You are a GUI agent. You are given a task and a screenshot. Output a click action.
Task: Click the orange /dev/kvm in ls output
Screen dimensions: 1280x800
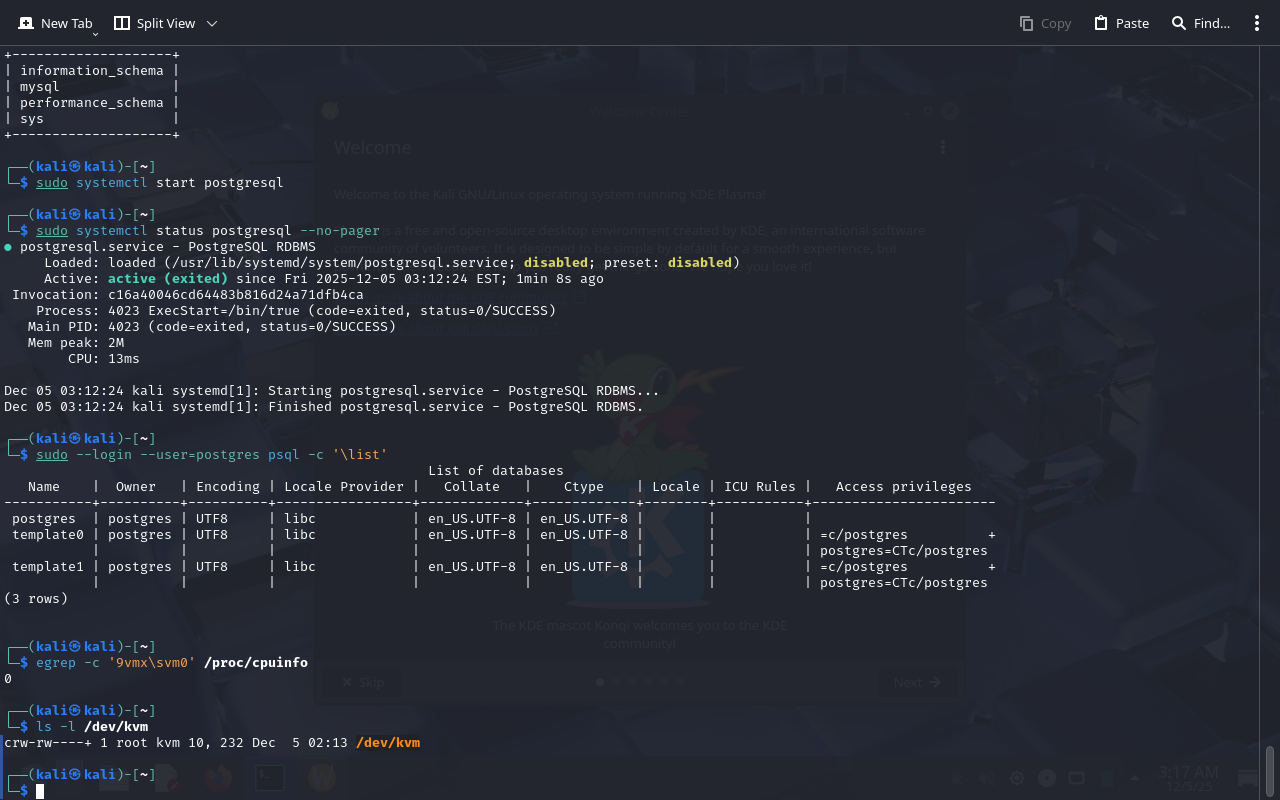pyautogui.click(x=388, y=743)
